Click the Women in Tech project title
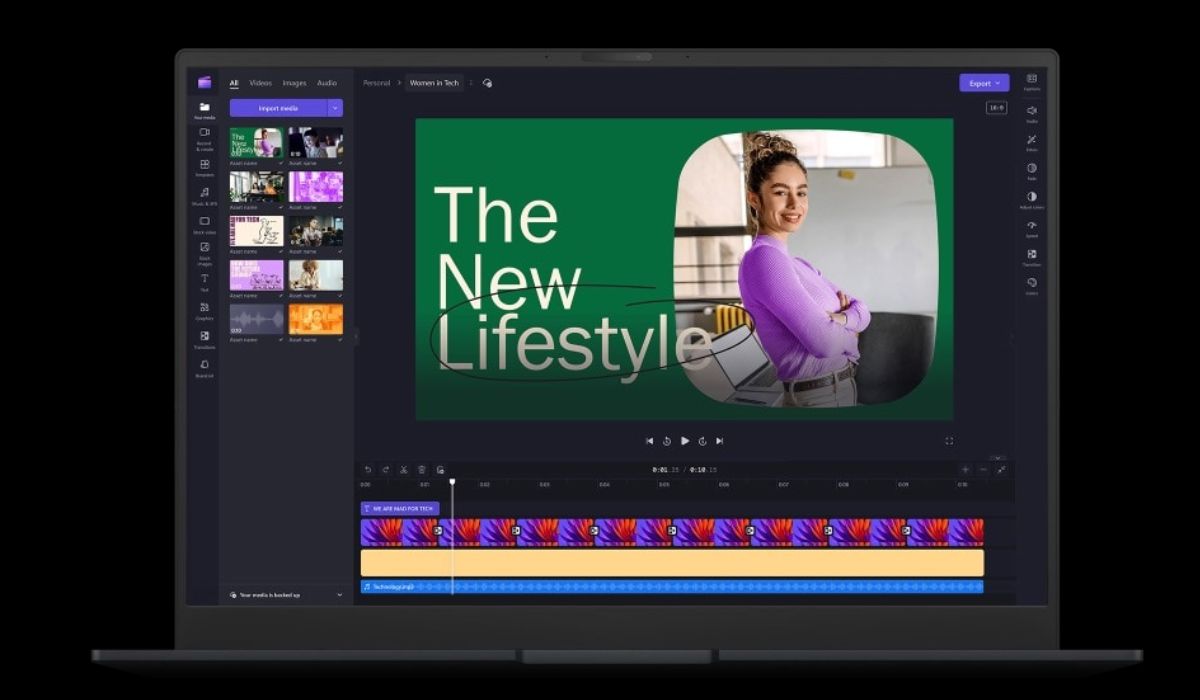Image resolution: width=1200 pixels, height=700 pixels. tap(434, 83)
